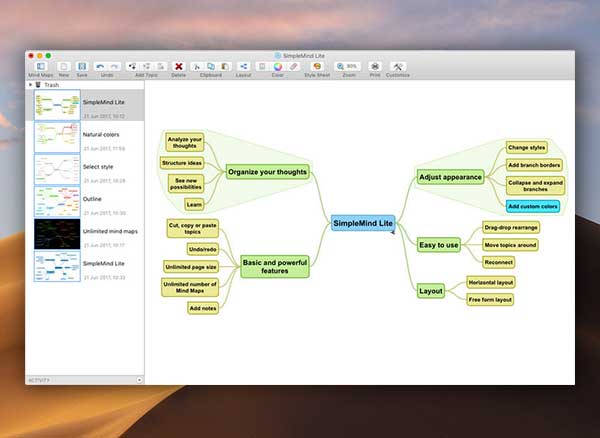Viewport: 600px width, 438px height.
Task: Click the first Add Topic icon
Action: (132, 67)
